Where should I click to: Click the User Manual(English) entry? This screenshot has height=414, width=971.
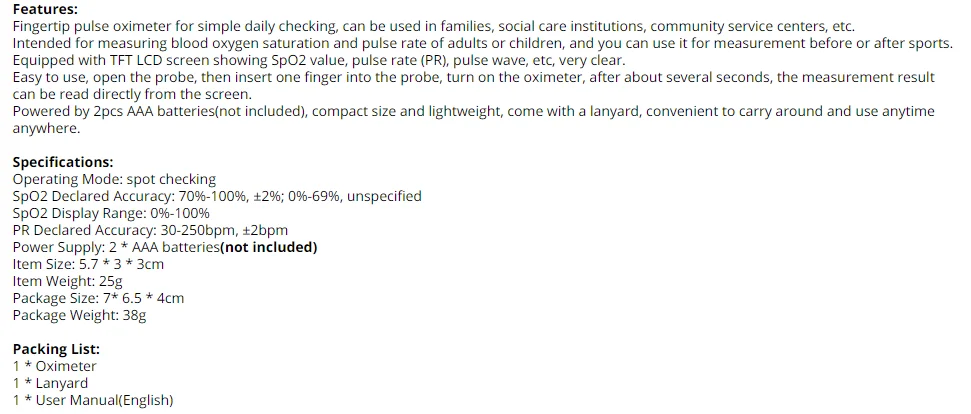(x=93, y=400)
